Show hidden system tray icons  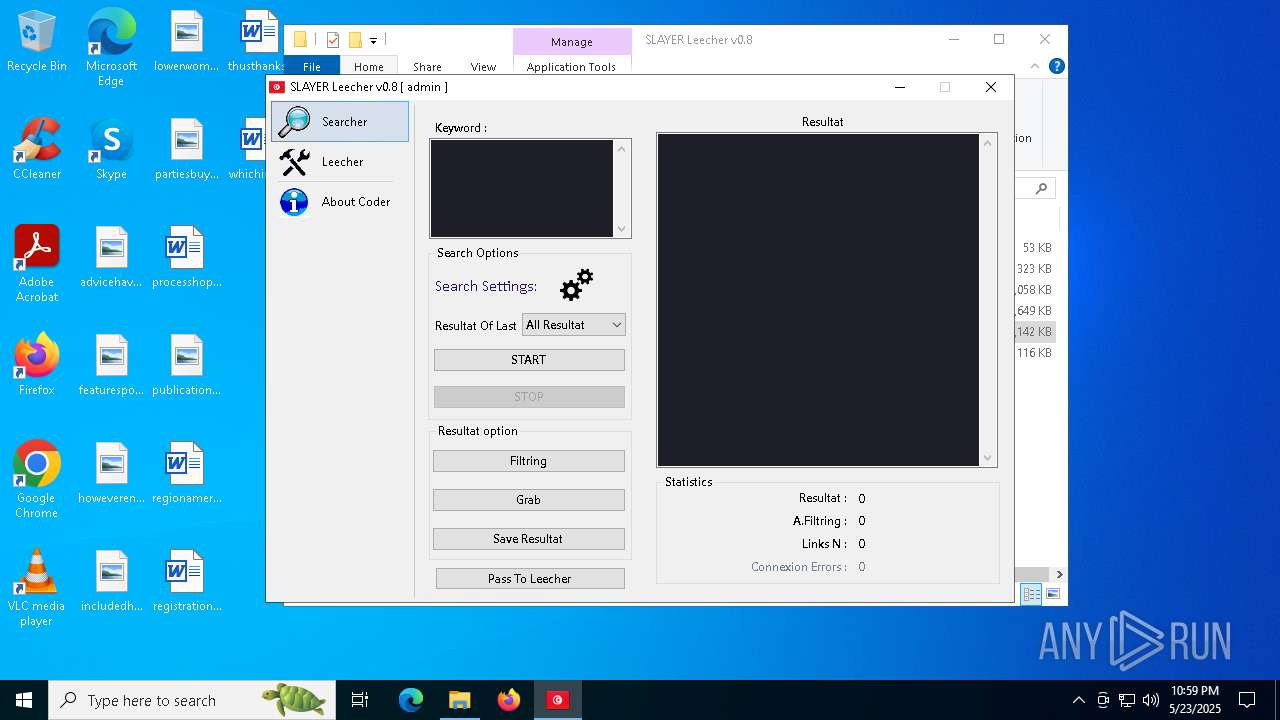1078,700
